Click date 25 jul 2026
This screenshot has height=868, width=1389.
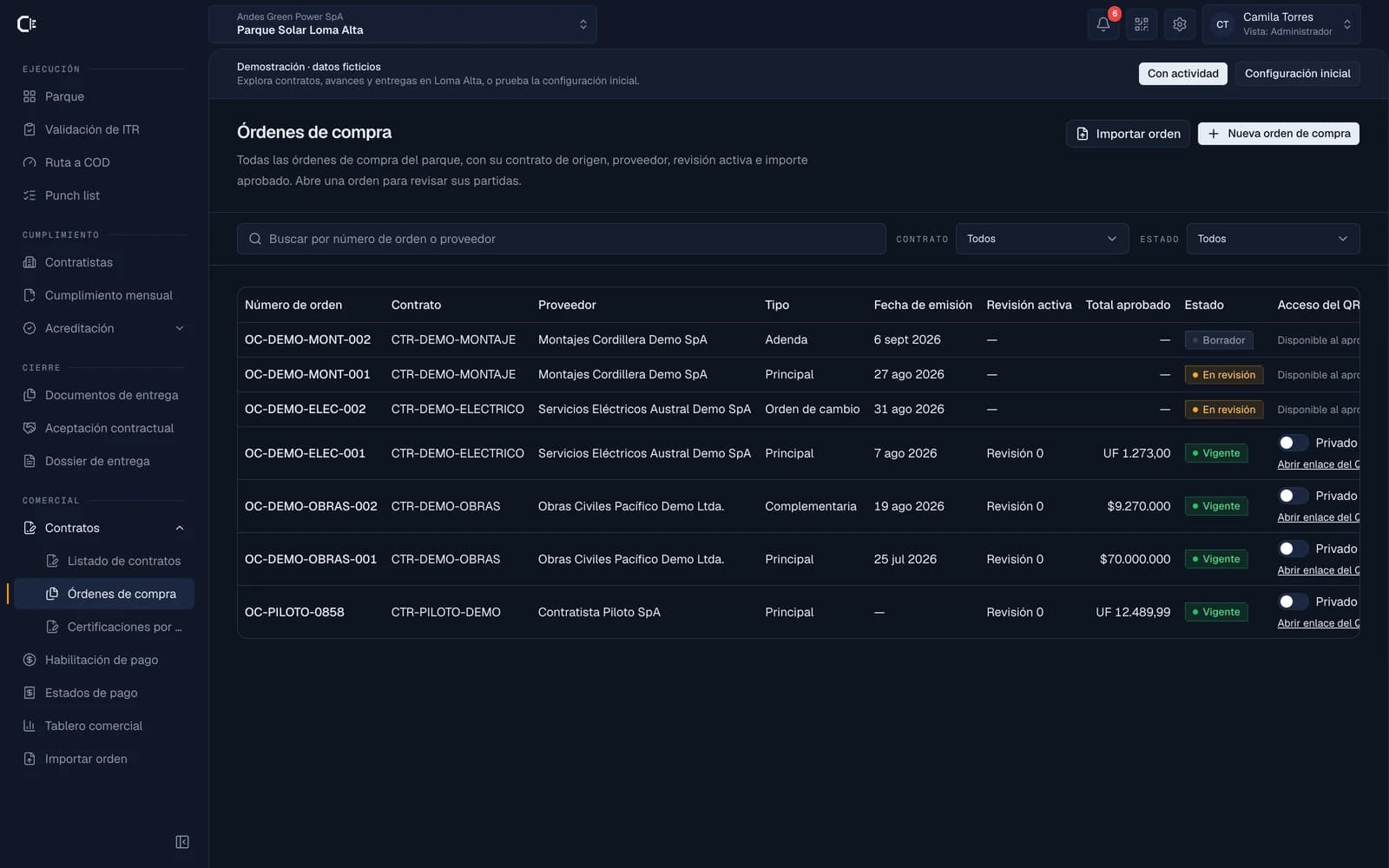pos(905,559)
